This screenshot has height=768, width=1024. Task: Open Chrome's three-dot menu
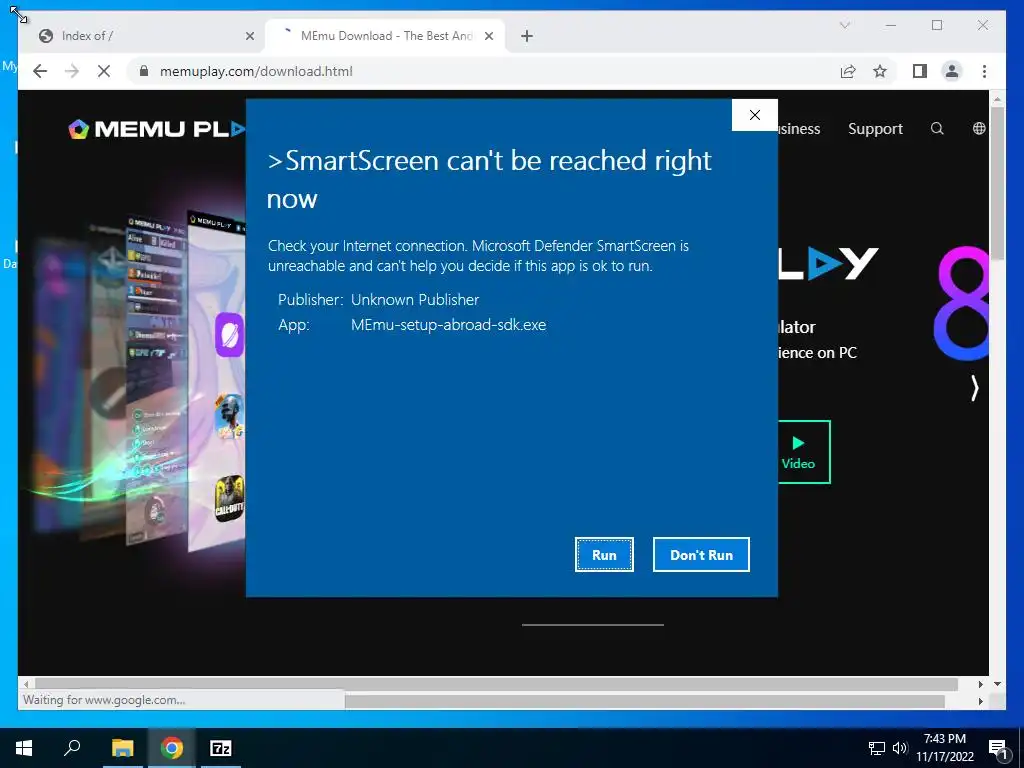click(984, 71)
